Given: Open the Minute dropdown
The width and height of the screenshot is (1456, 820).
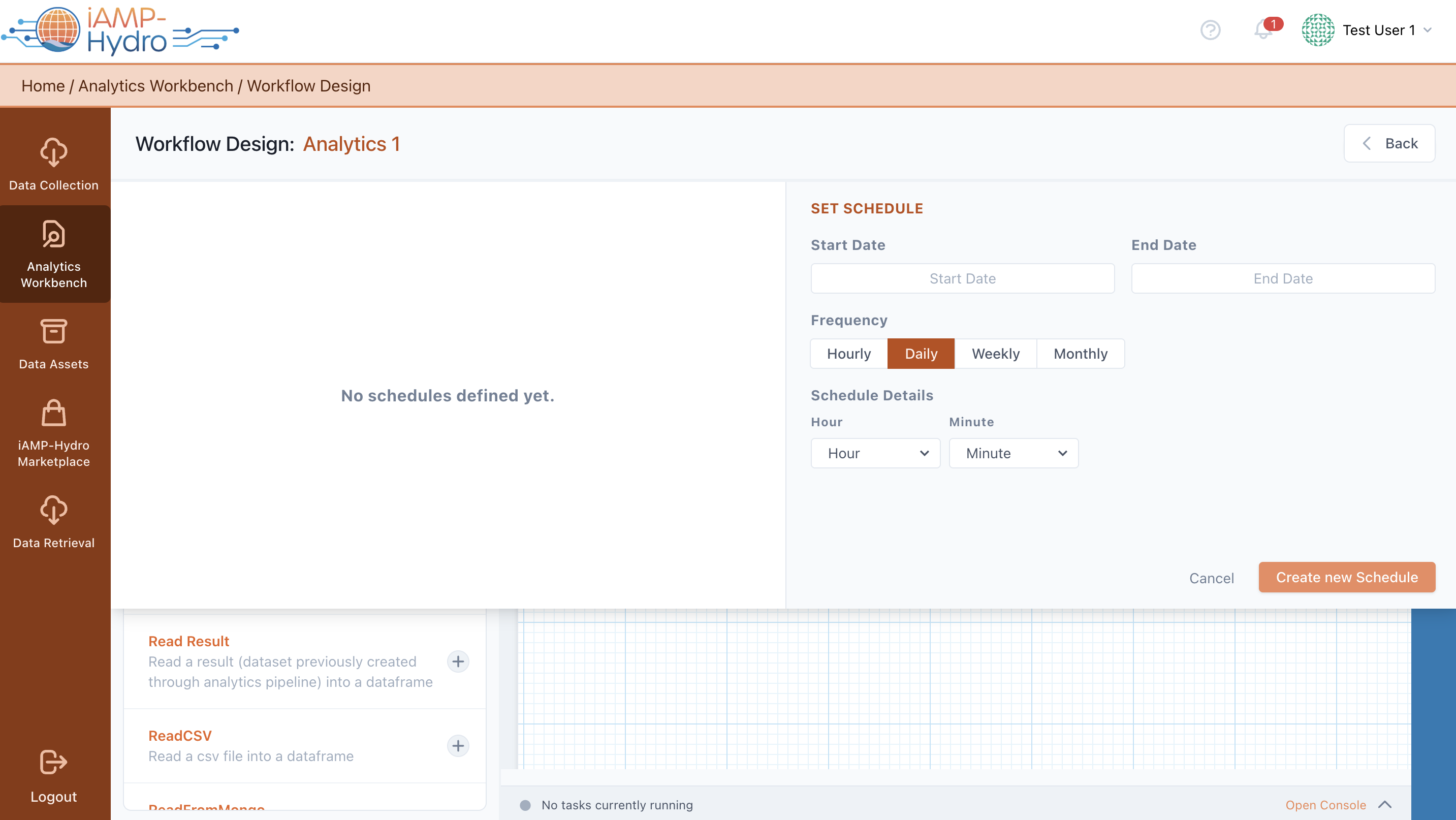Looking at the screenshot, I should [1014, 453].
